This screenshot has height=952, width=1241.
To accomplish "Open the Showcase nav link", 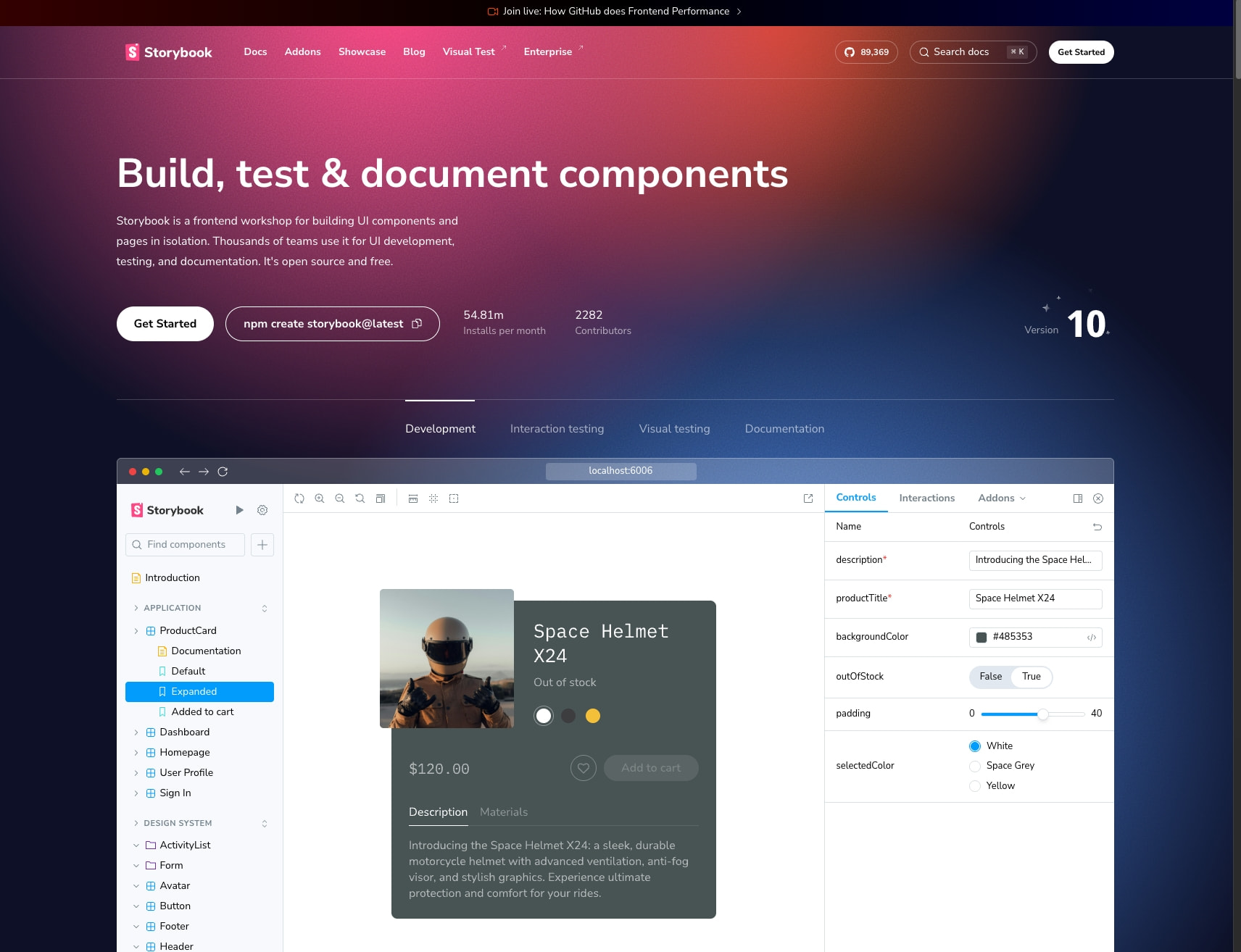I will pos(362,52).
